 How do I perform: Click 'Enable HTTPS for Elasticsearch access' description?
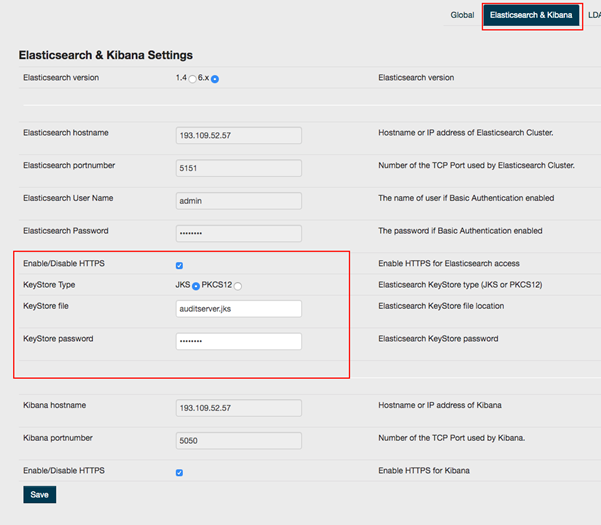coord(449,263)
